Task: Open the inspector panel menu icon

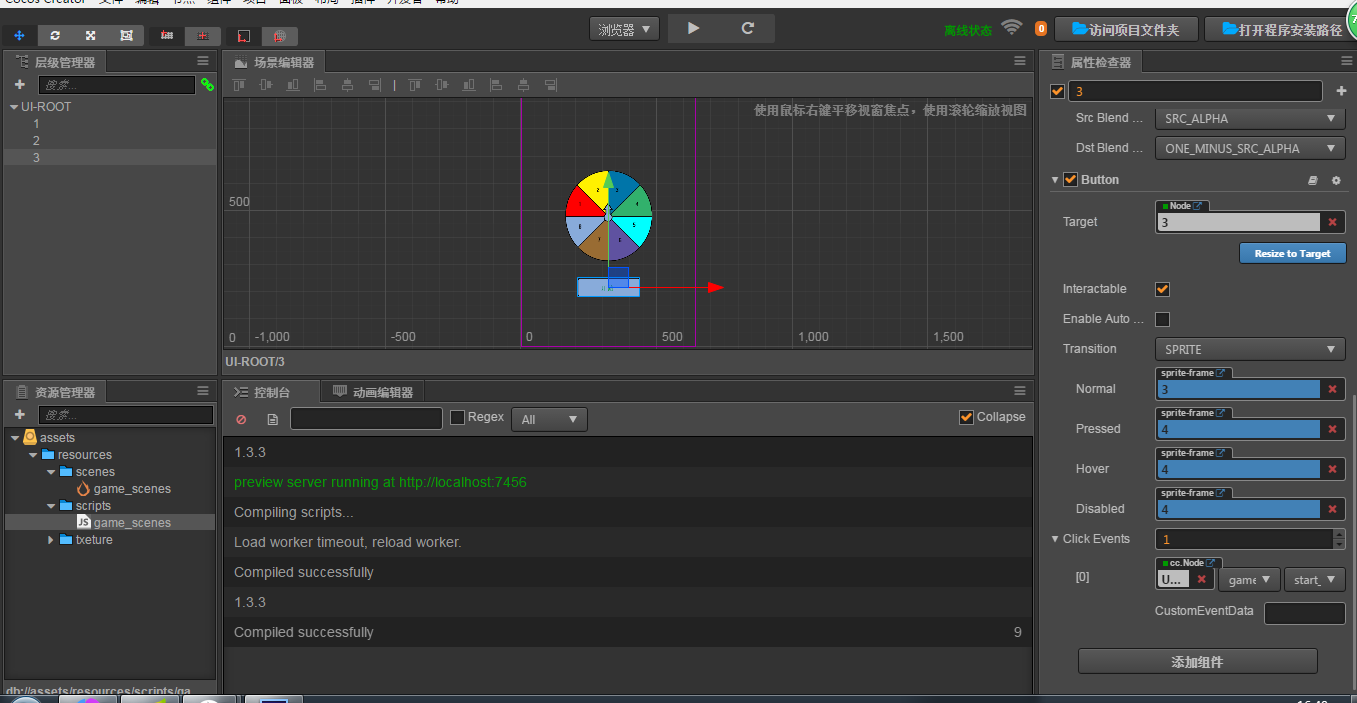Action: tap(1346, 61)
